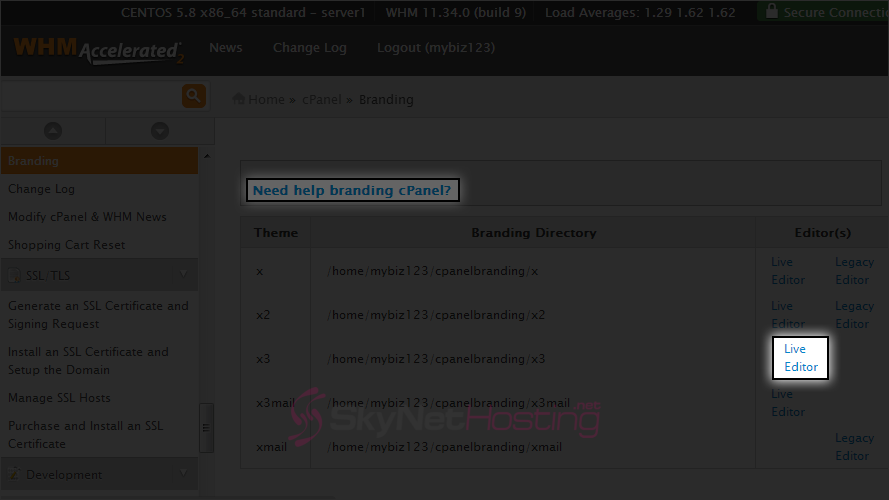
Task: Click Need help branding cPanel? link
Action: click(352, 190)
